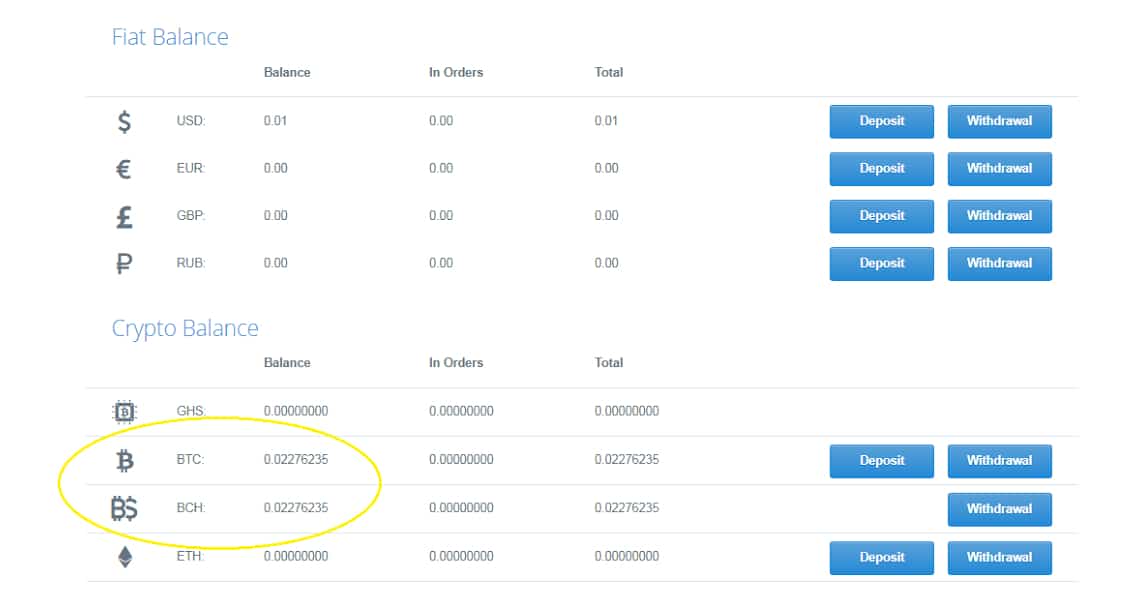Viewport: 1125px width, 593px height.
Task: Deposit into the GBP balance
Action: 881,216
